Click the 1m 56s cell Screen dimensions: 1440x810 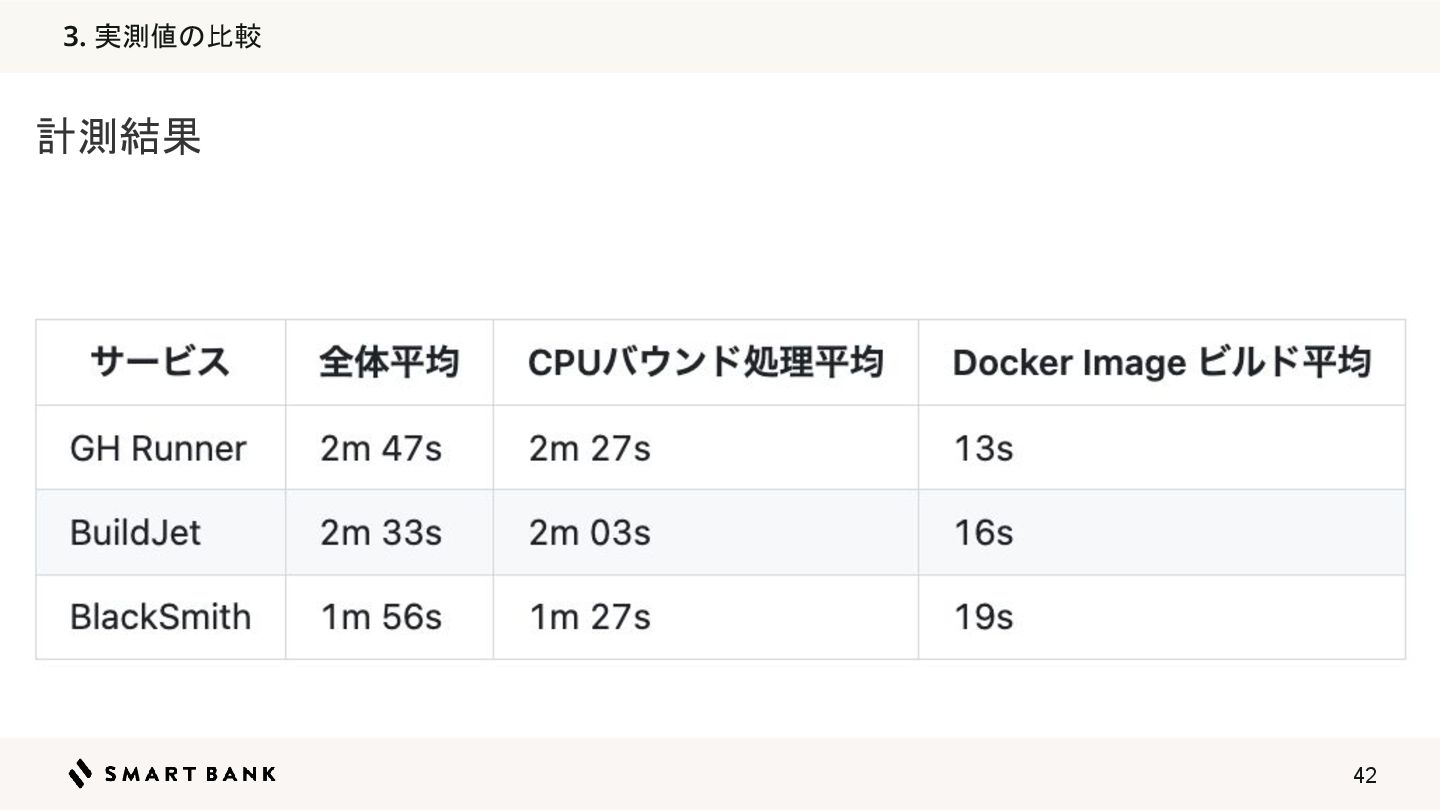381,617
